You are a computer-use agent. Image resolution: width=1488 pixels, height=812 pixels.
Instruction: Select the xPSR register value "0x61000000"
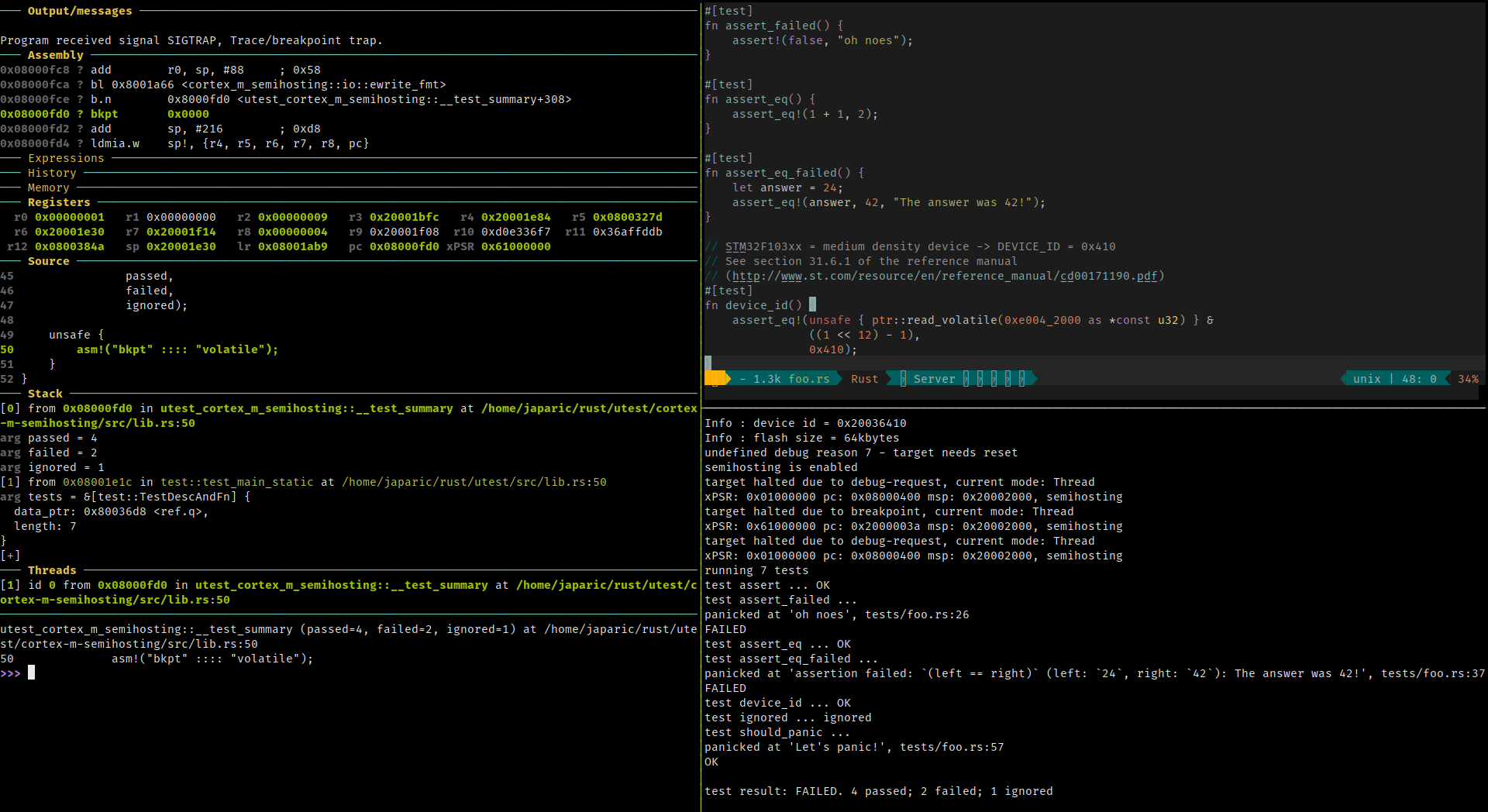point(516,246)
